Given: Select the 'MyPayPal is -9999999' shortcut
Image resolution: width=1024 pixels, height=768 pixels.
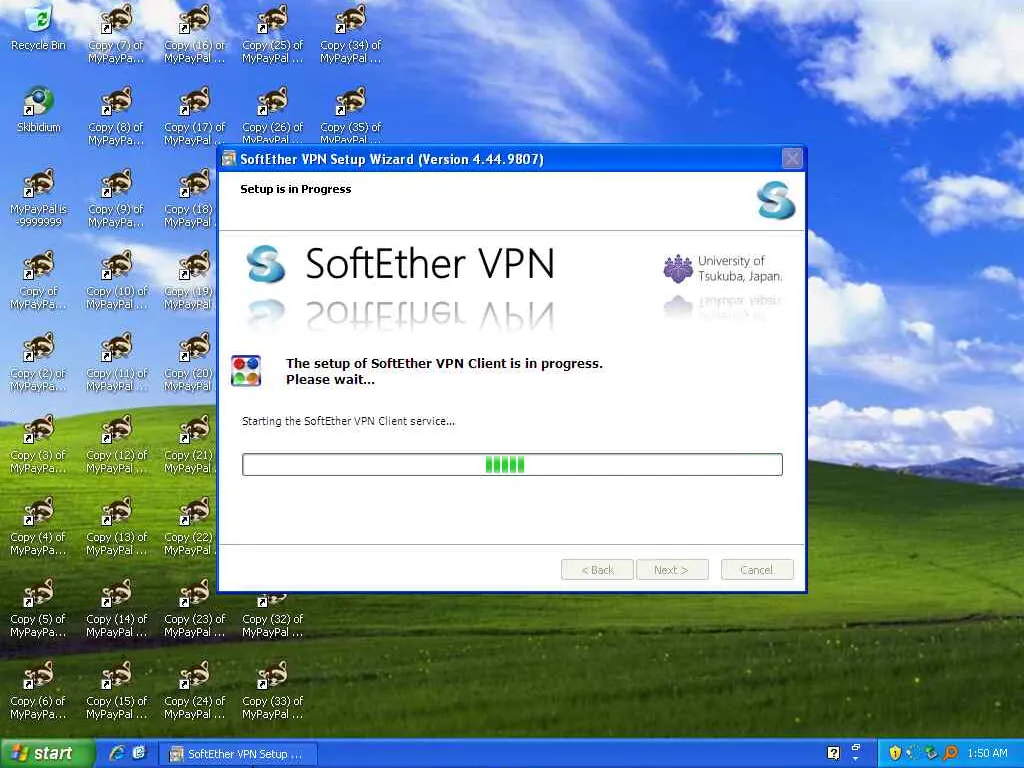Looking at the screenshot, I should [39, 198].
